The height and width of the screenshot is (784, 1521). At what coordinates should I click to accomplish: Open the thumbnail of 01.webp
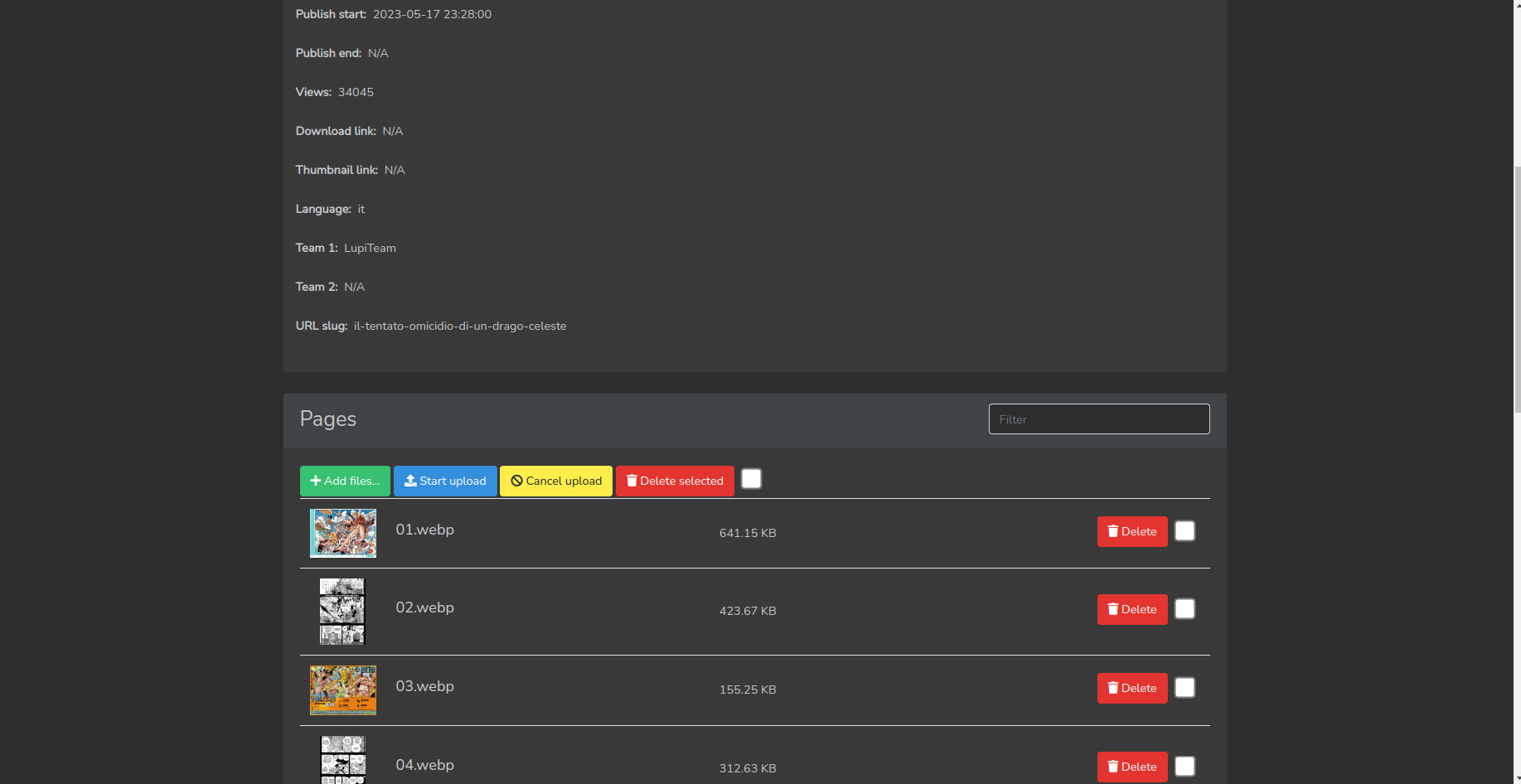tap(342, 533)
